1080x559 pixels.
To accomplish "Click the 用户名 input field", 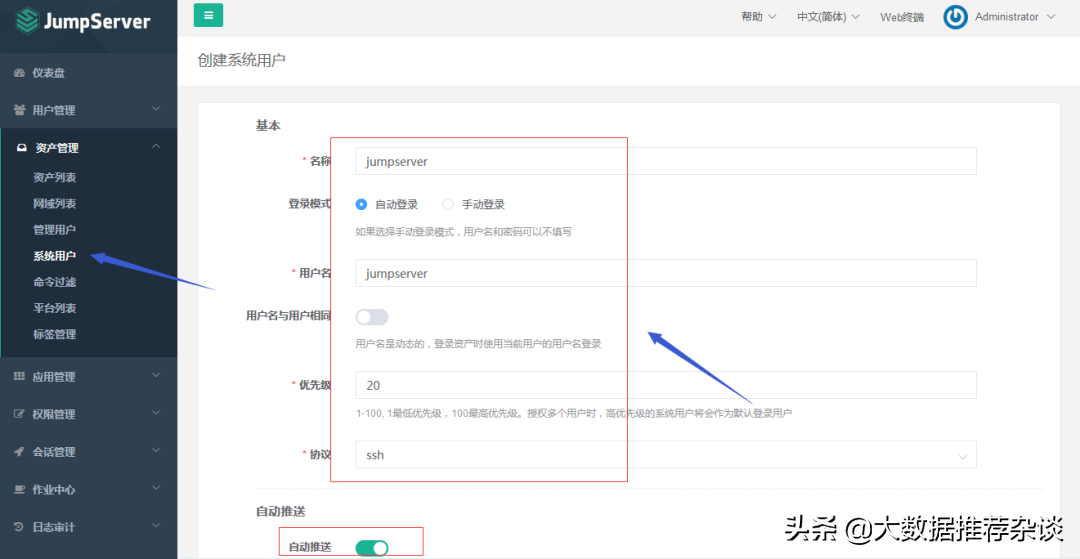I will [666, 273].
